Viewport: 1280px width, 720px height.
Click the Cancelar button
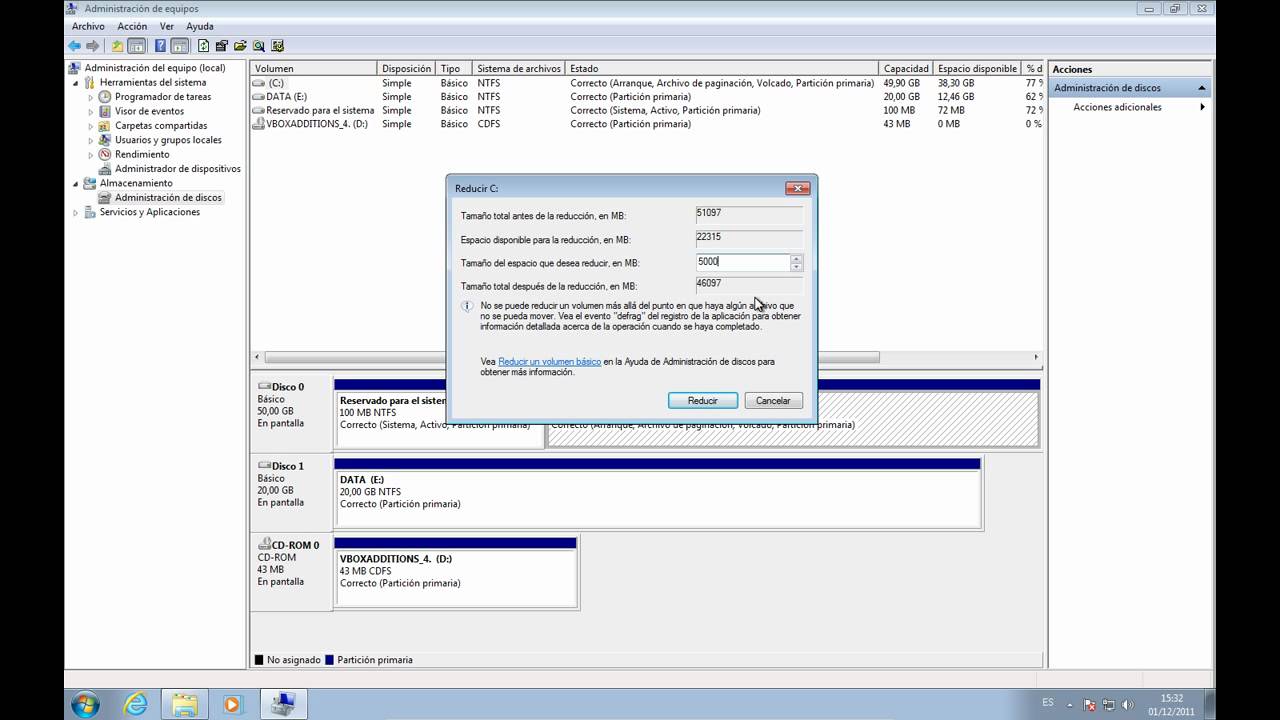(773, 400)
